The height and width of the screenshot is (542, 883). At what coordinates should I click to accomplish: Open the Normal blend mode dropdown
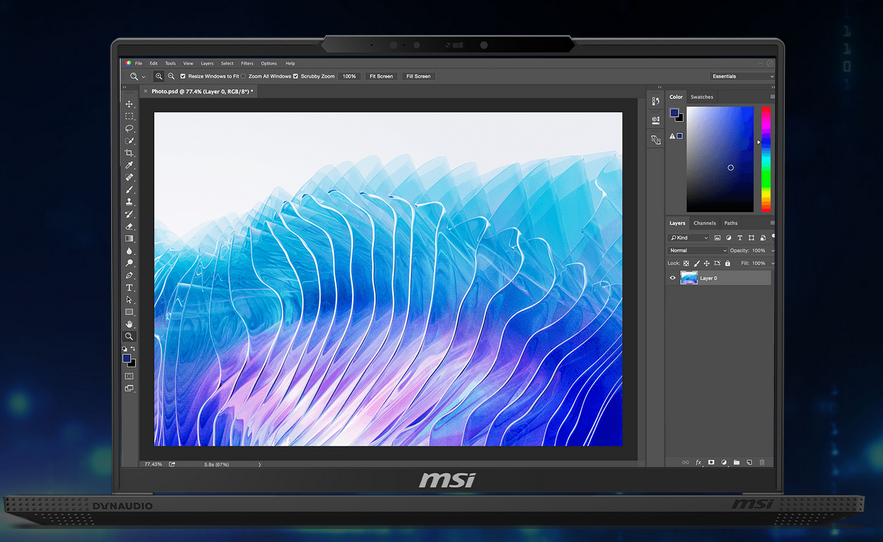698,250
